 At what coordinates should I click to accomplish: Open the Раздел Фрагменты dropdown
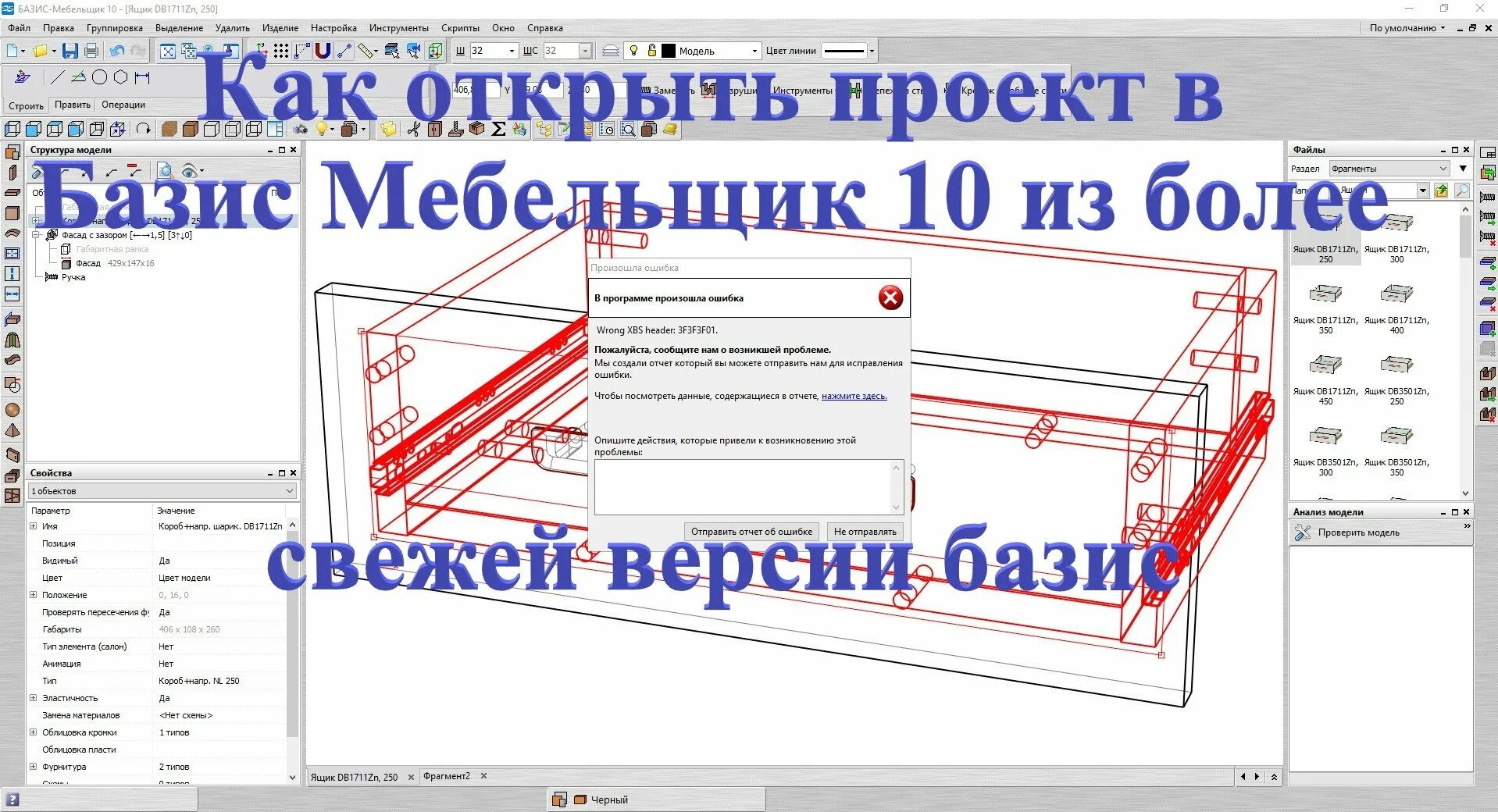pyautogui.click(x=1389, y=169)
